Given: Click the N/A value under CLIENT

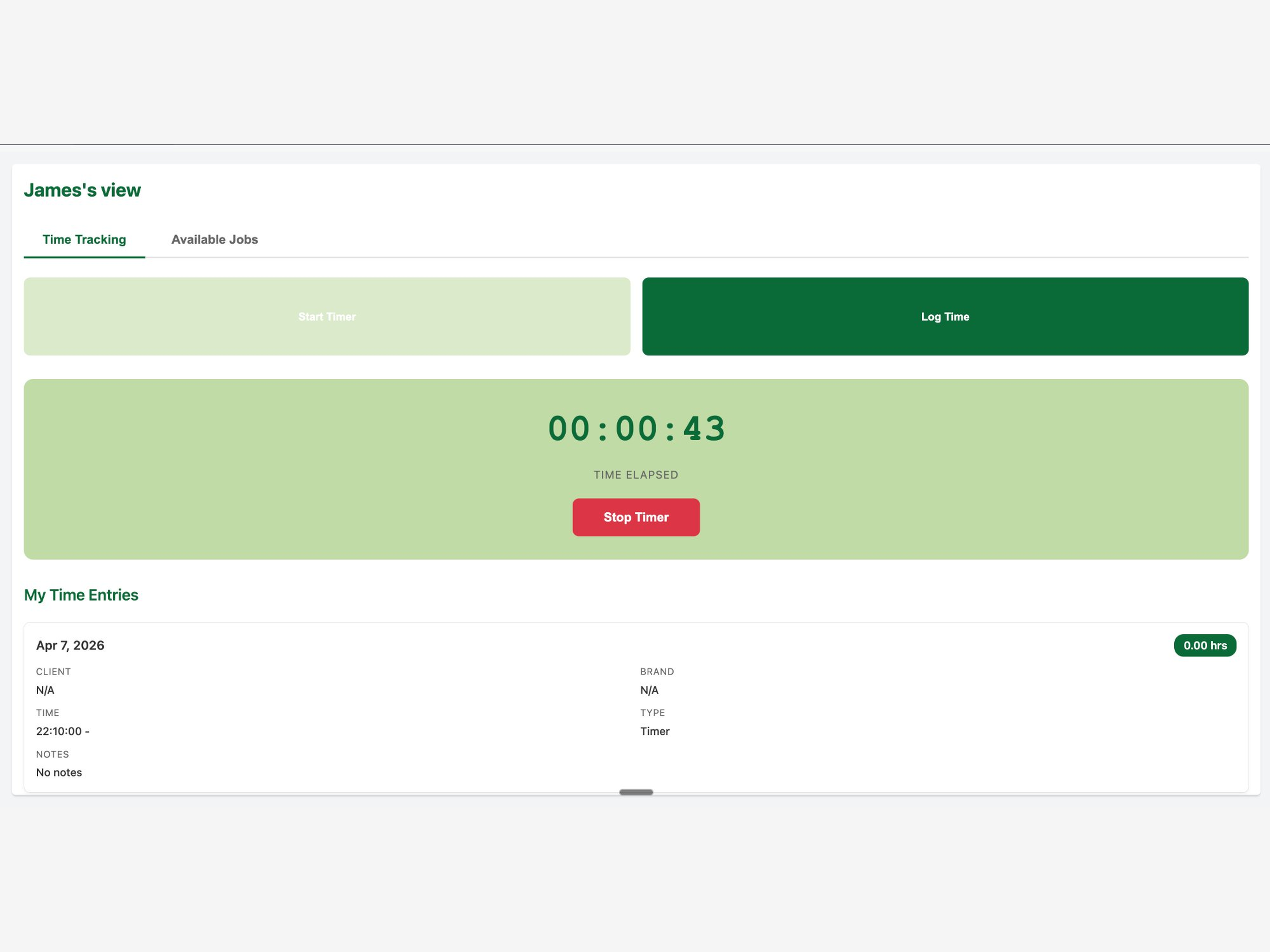Looking at the screenshot, I should coord(46,690).
